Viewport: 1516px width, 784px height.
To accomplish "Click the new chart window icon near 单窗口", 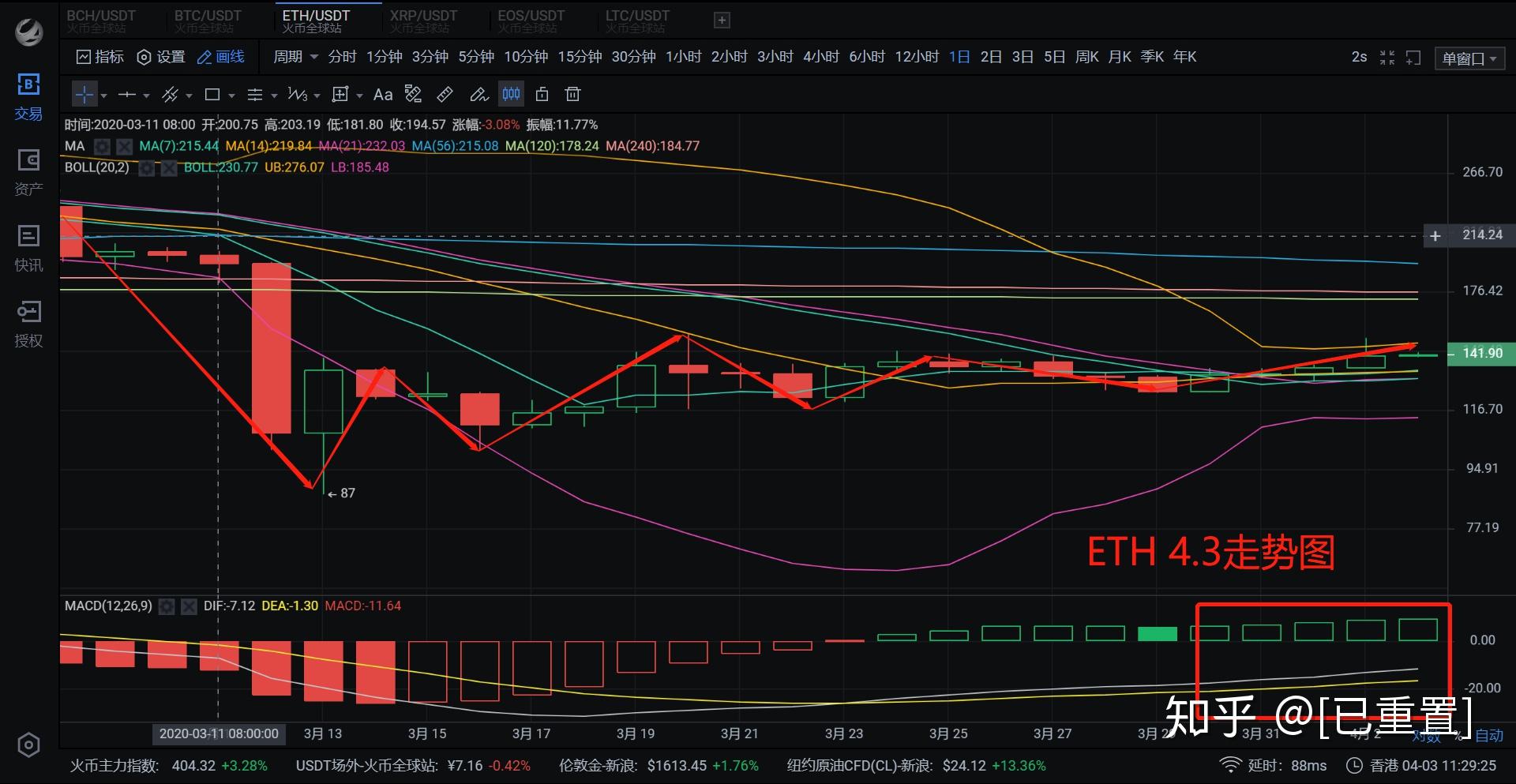I will point(1413,58).
